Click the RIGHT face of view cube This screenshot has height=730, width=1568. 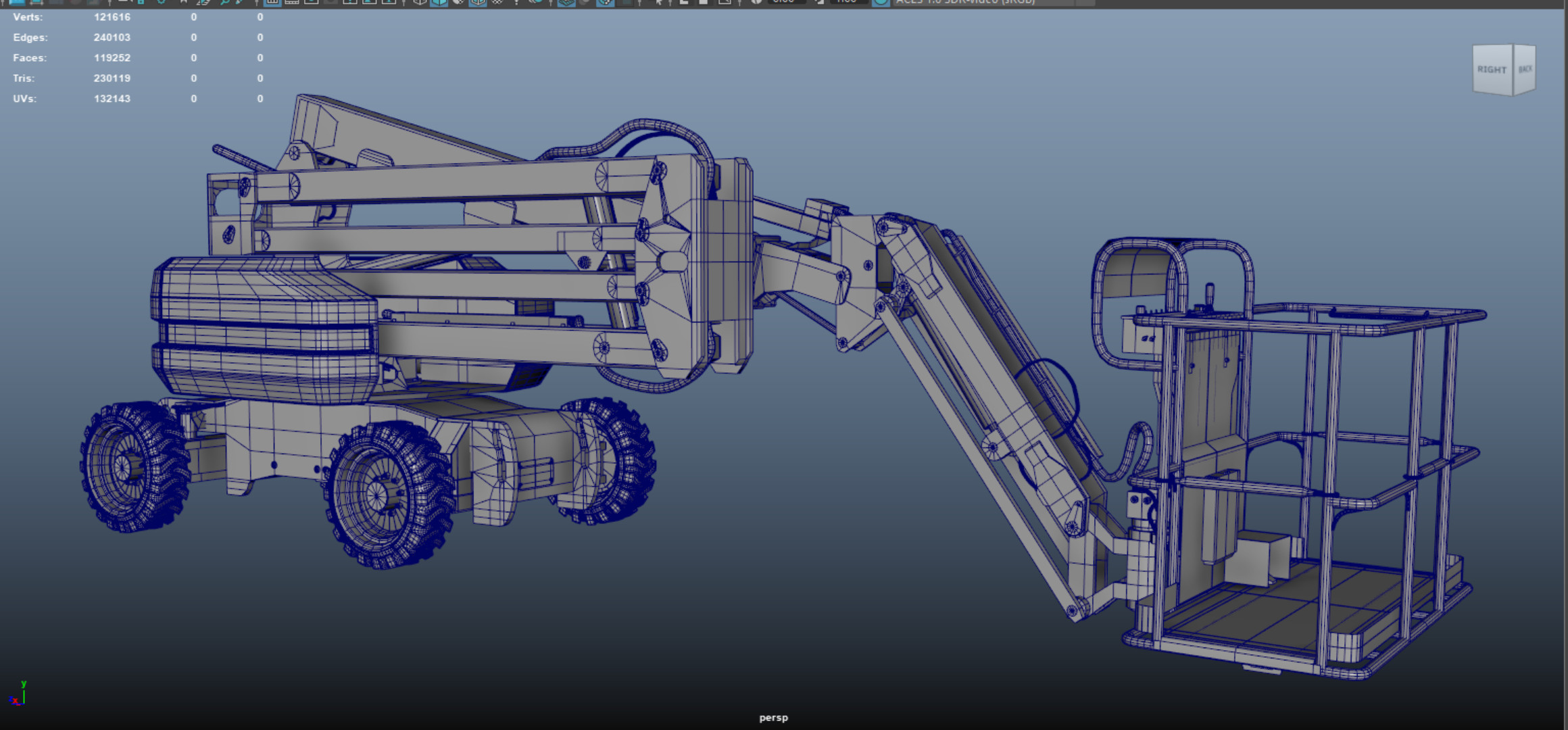coord(1492,70)
